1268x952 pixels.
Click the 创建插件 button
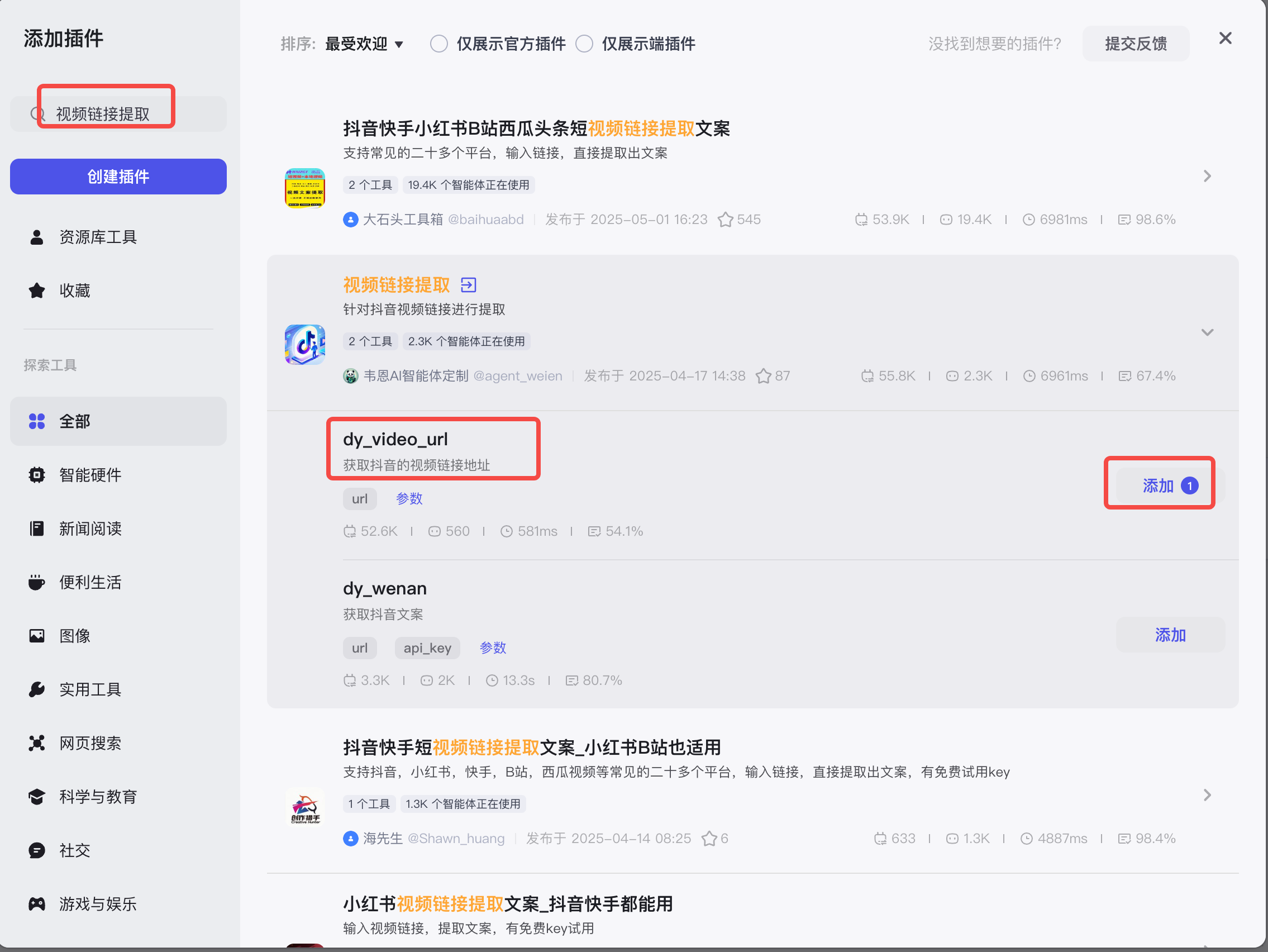(x=118, y=177)
